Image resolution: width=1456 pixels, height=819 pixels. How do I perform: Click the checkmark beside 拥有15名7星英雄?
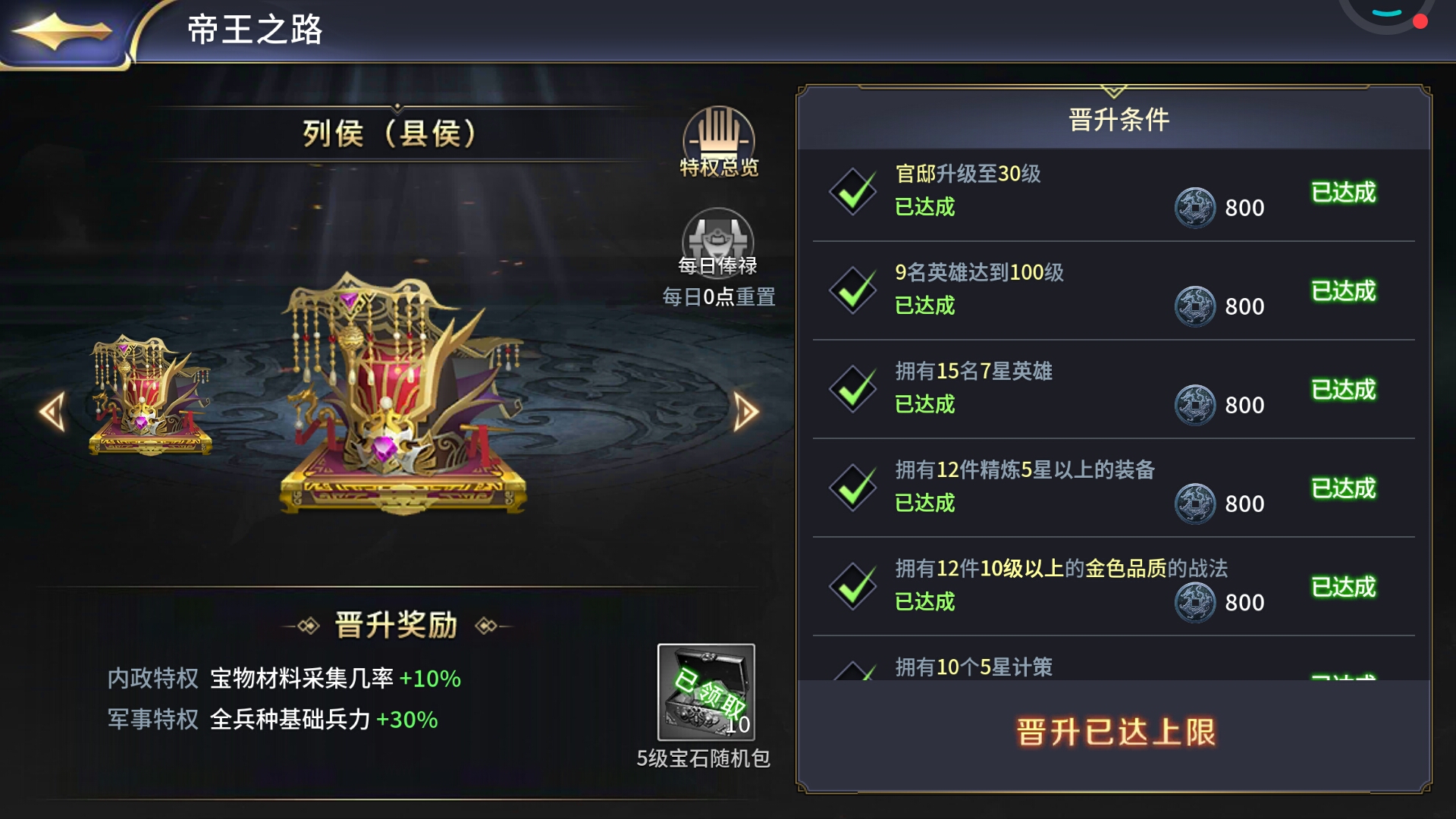853,388
